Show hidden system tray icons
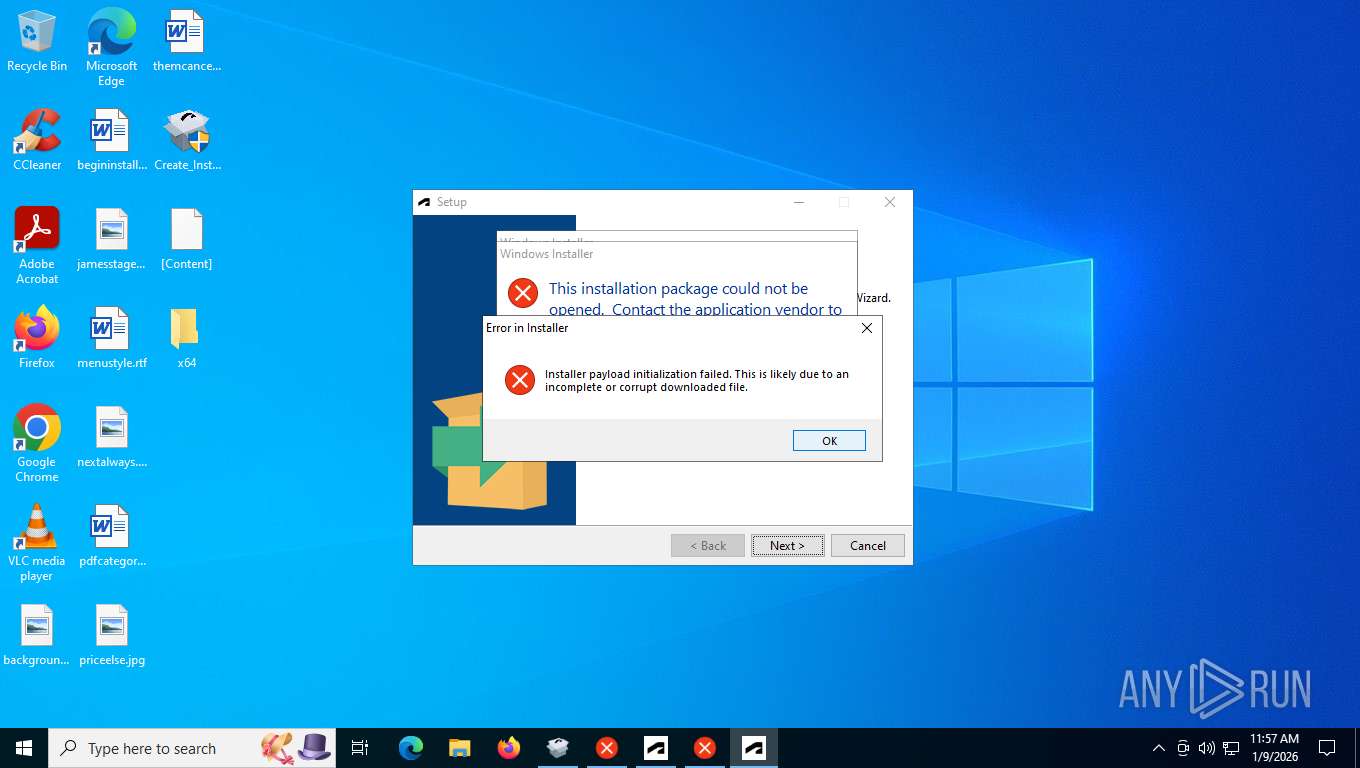1360x768 pixels. point(1159,748)
